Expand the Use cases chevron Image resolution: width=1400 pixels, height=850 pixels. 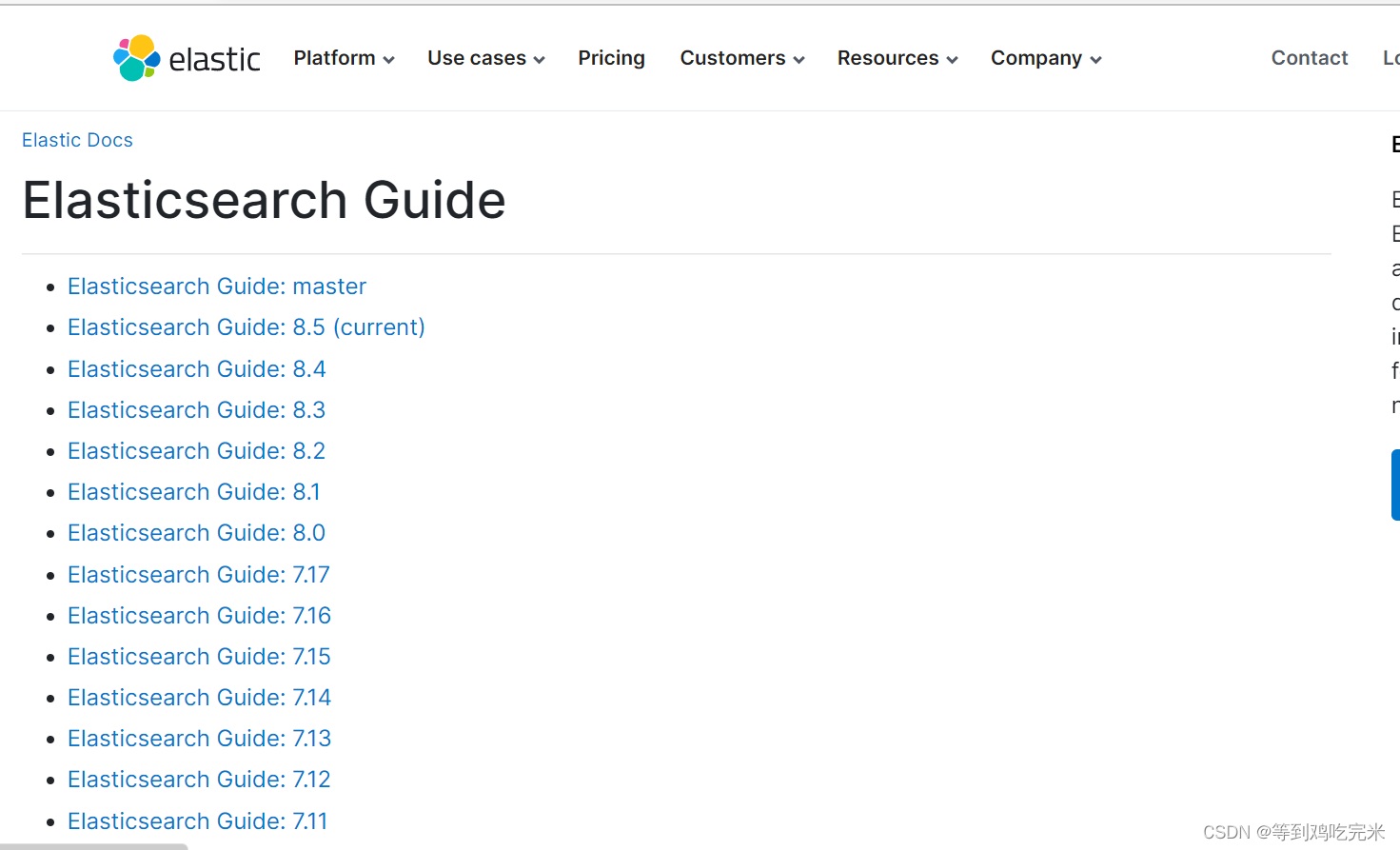coord(539,60)
